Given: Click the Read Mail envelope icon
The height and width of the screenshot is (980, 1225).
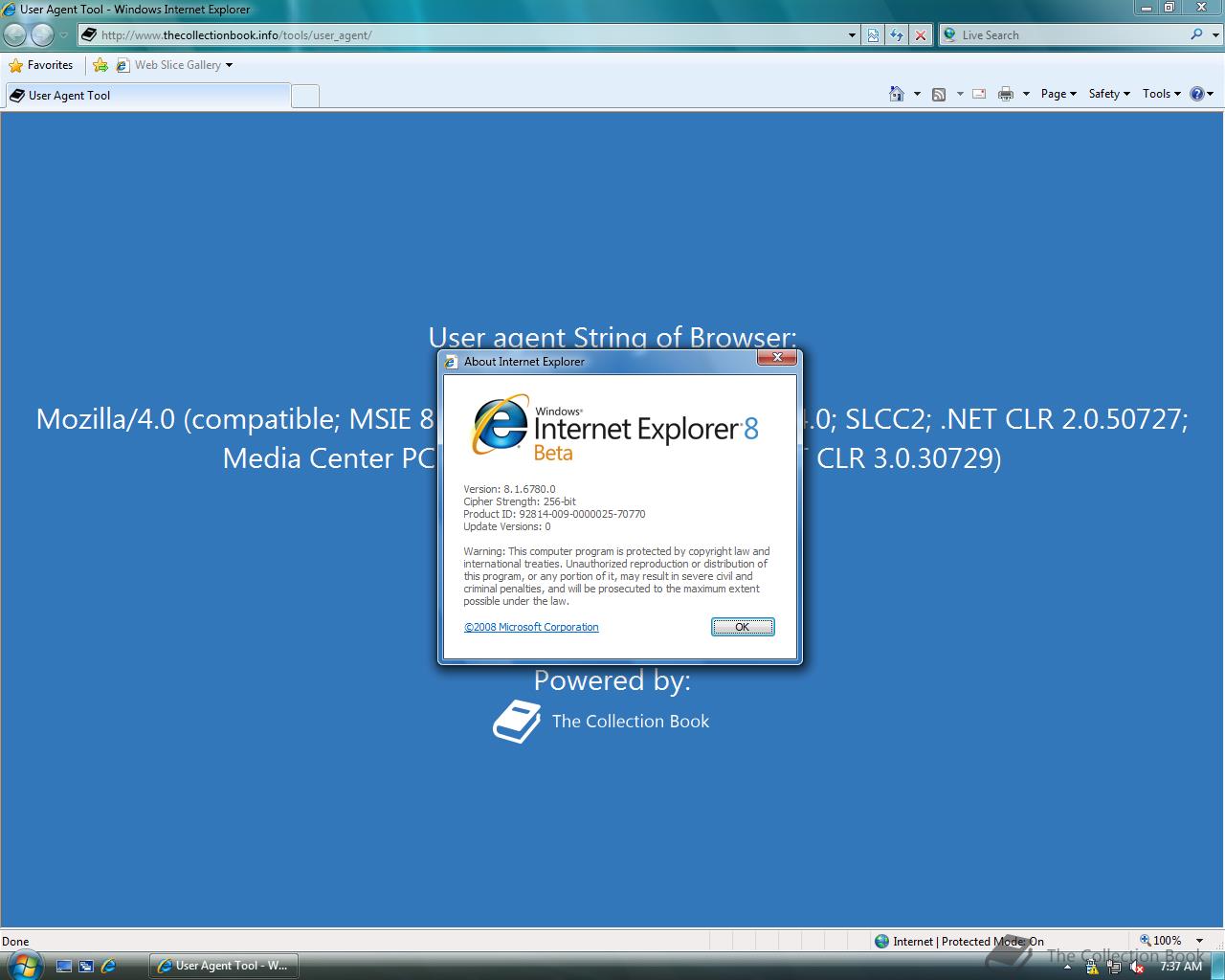Looking at the screenshot, I should tap(979, 94).
